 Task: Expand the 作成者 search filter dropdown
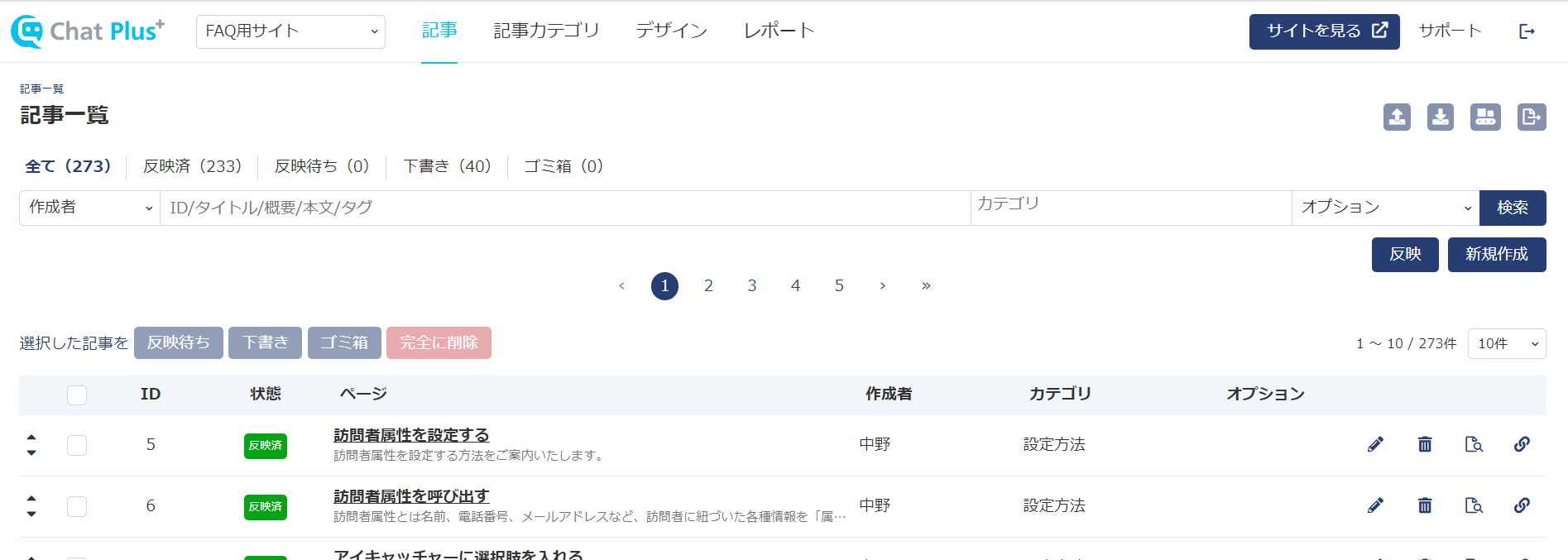(x=89, y=208)
